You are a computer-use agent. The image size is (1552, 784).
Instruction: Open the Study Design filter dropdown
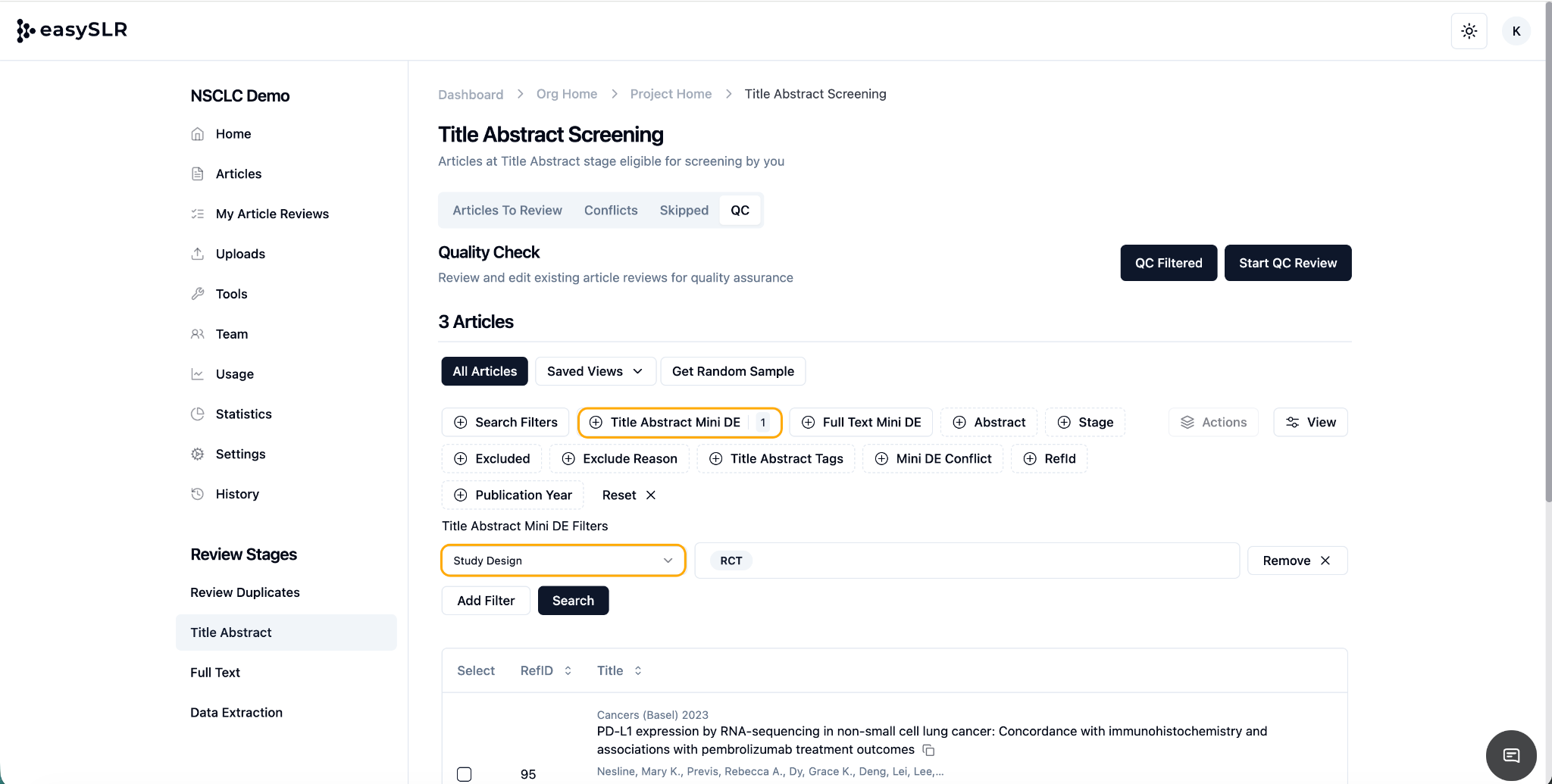tap(563, 561)
